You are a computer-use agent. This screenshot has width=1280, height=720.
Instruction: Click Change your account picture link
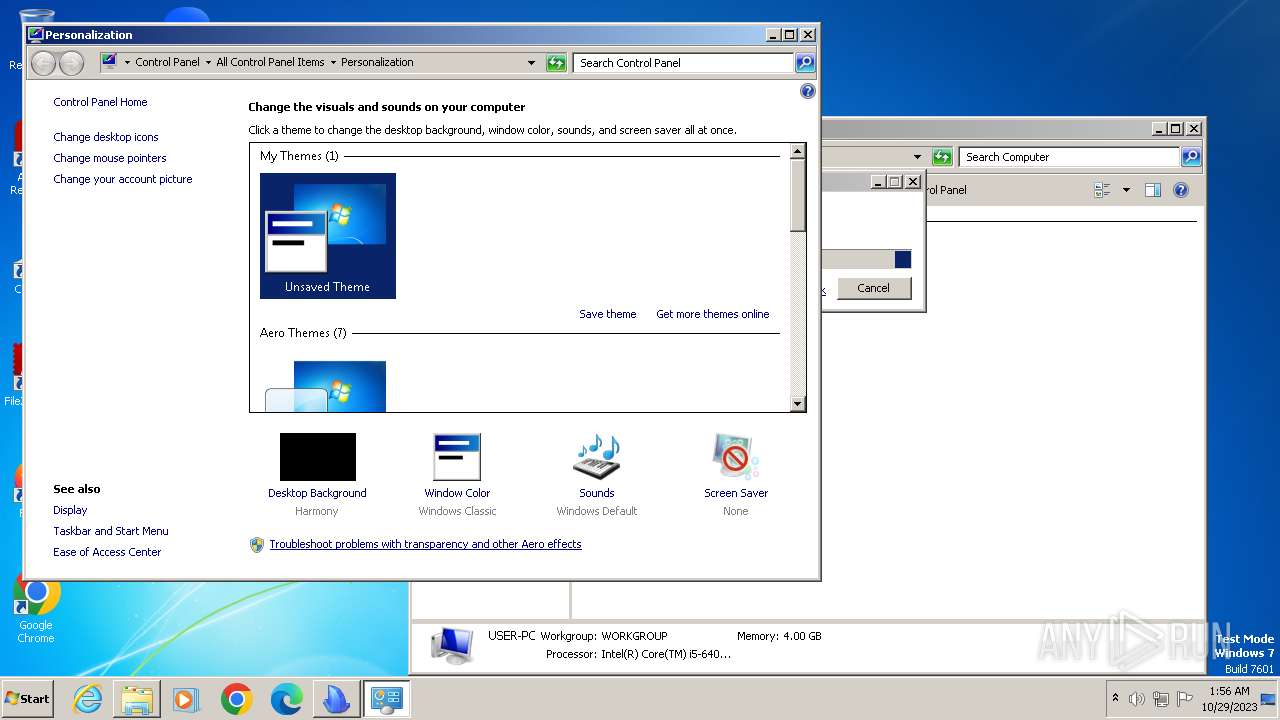pyautogui.click(x=123, y=179)
